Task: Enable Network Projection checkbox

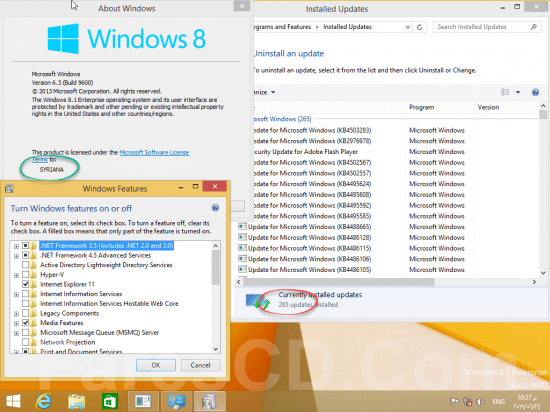Action: [x=26, y=342]
